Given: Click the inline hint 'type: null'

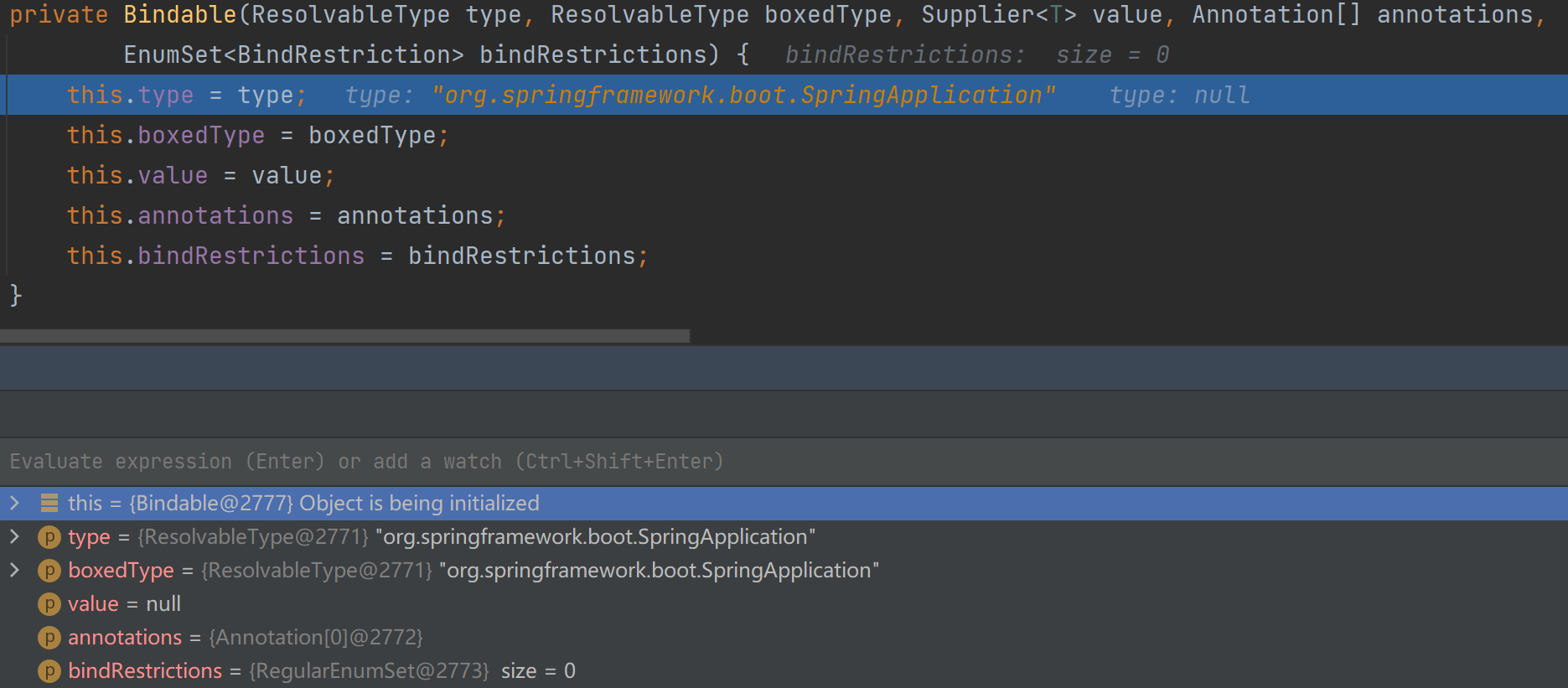Looking at the screenshot, I should (1180, 95).
